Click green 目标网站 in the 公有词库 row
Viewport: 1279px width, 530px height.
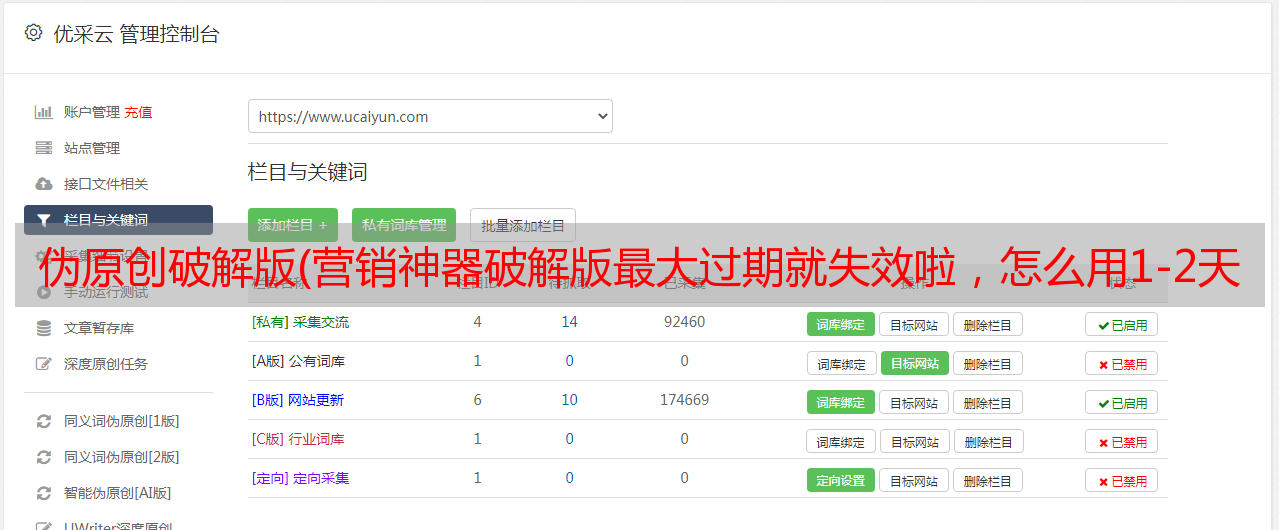[x=914, y=363]
